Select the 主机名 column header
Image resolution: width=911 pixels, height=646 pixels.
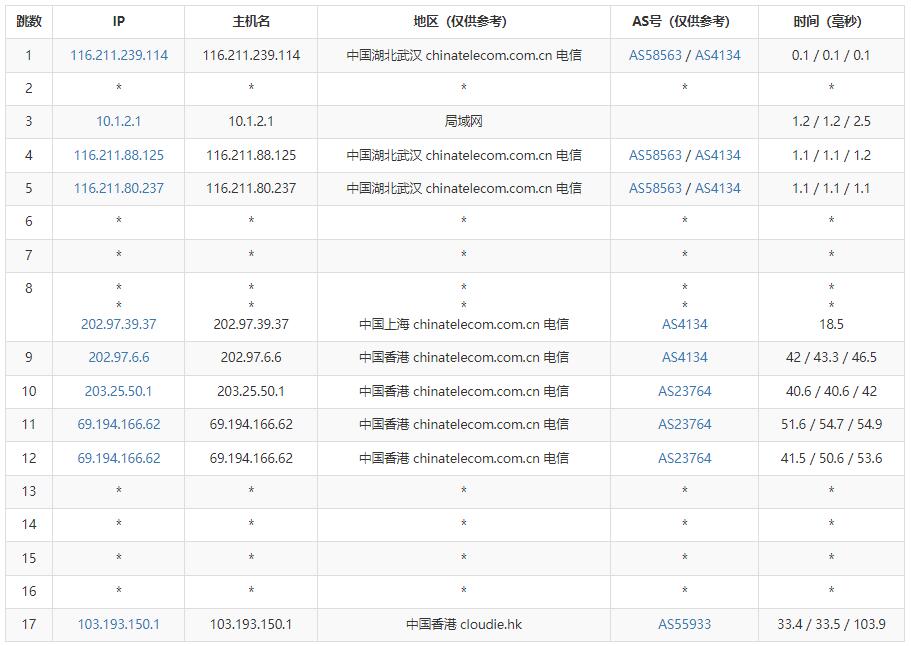click(x=251, y=21)
